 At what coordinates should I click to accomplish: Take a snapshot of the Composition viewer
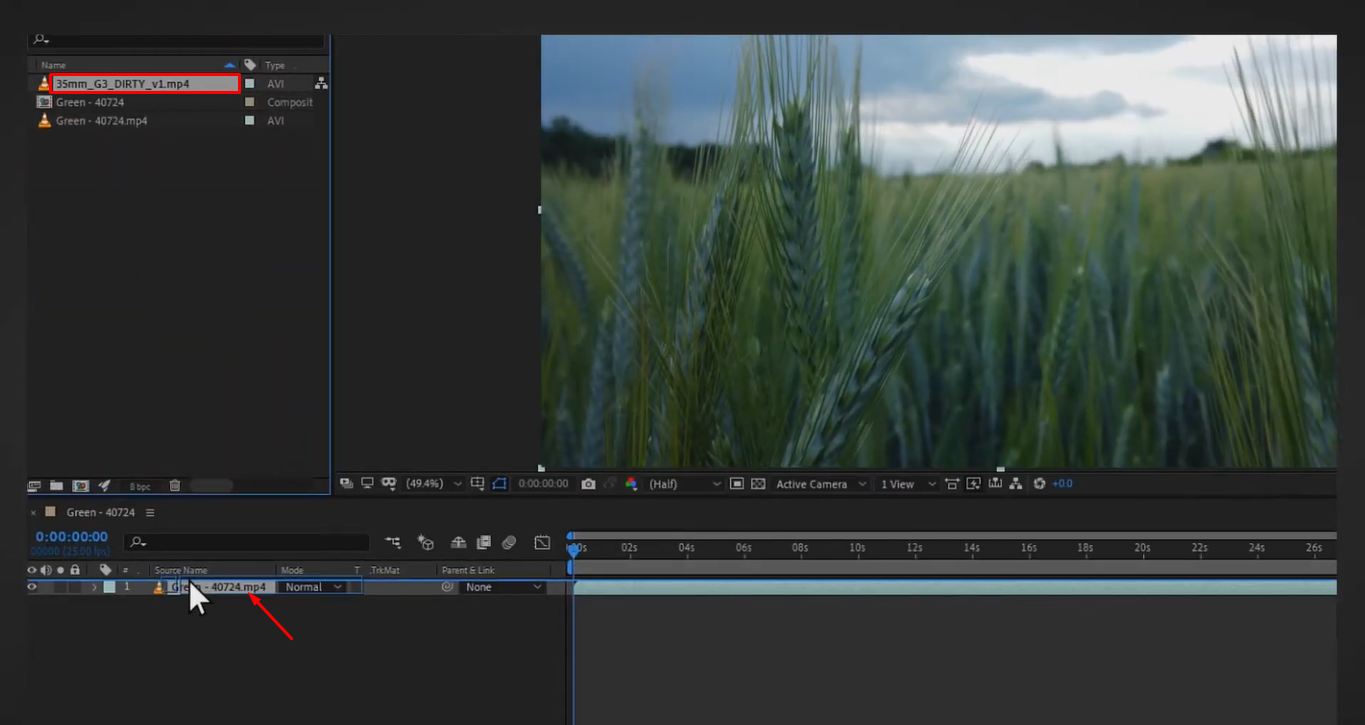(x=588, y=483)
